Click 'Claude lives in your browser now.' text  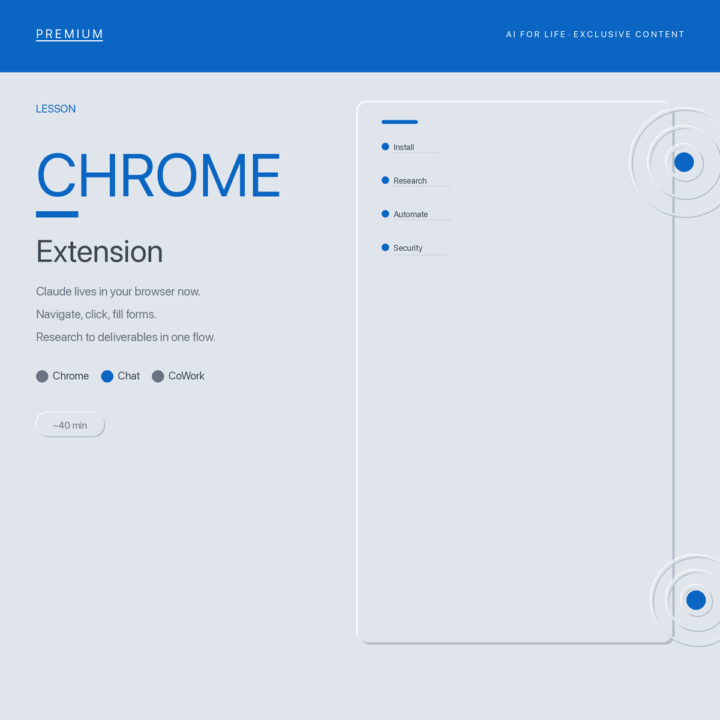pos(118,292)
